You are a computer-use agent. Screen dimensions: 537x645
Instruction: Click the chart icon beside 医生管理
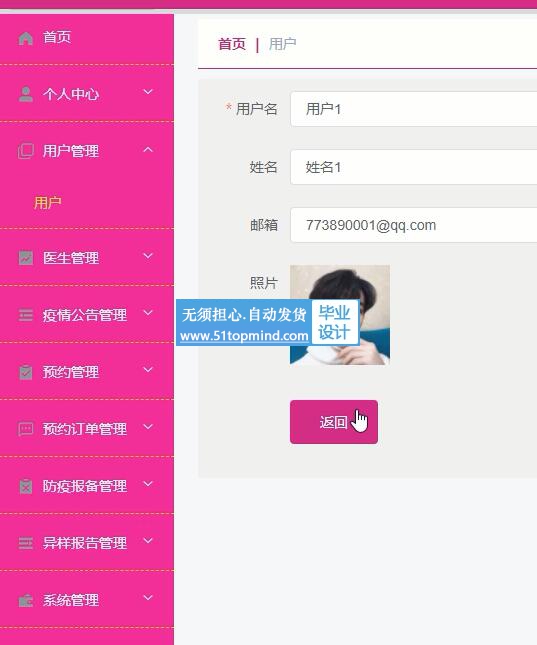point(26,258)
